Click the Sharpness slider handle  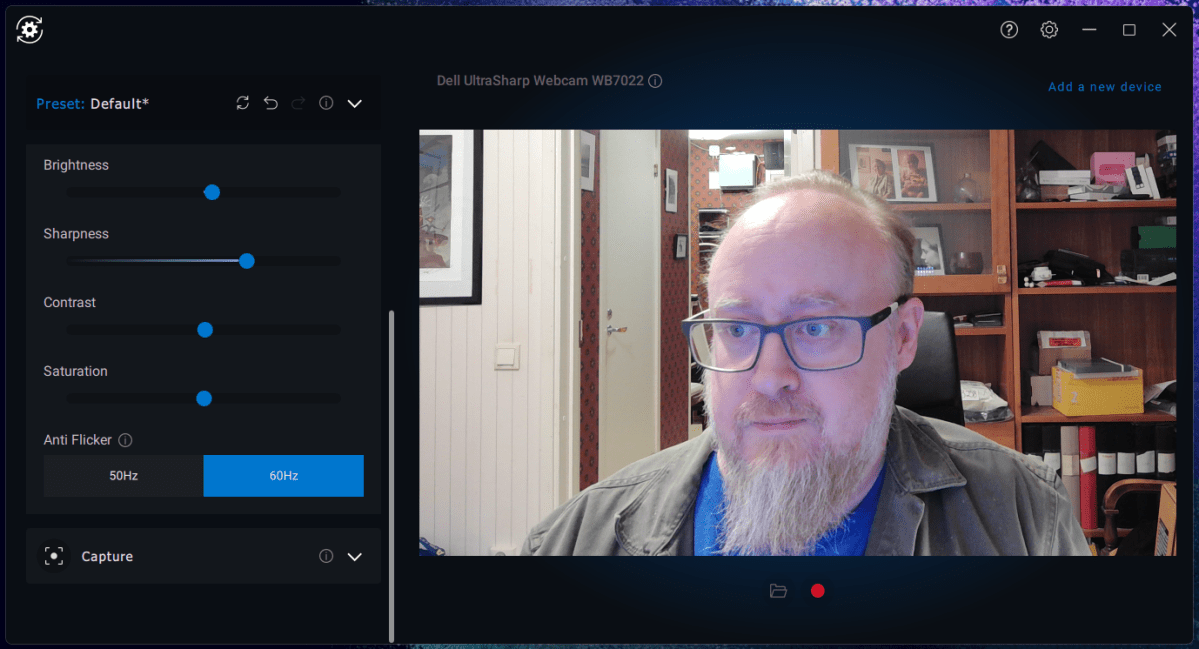point(247,261)
